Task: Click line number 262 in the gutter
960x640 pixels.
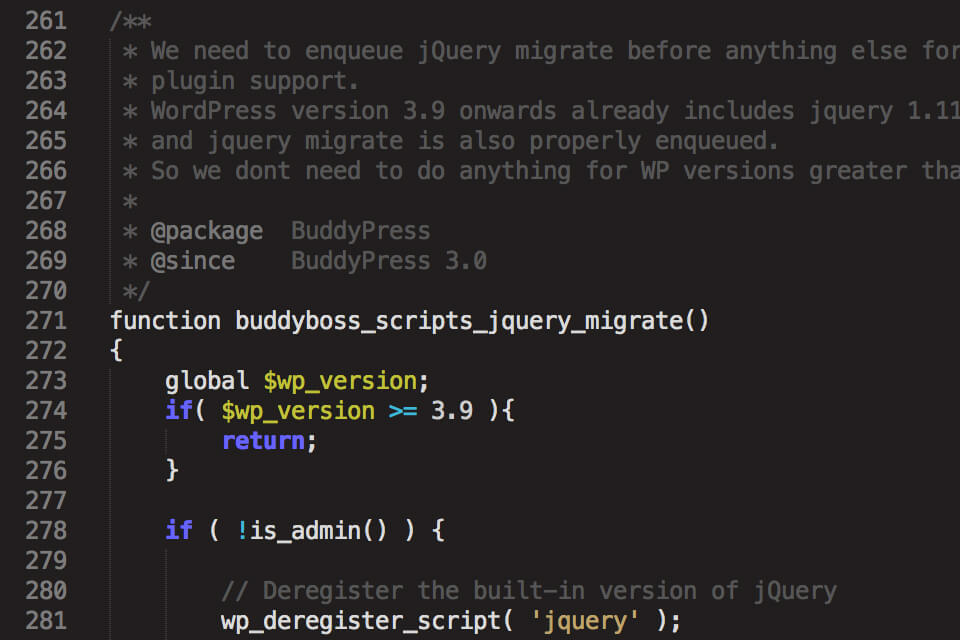Action: pos(46,51)
